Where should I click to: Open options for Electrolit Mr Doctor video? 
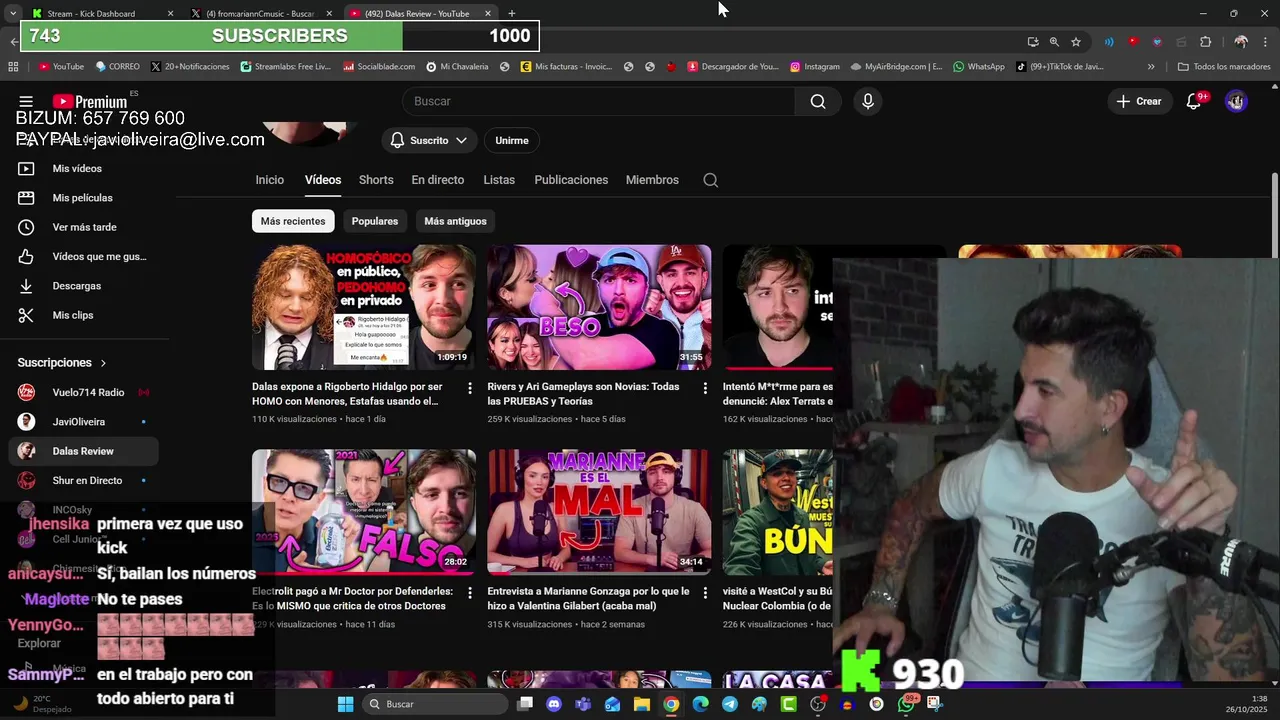click(x=469, y=592)
